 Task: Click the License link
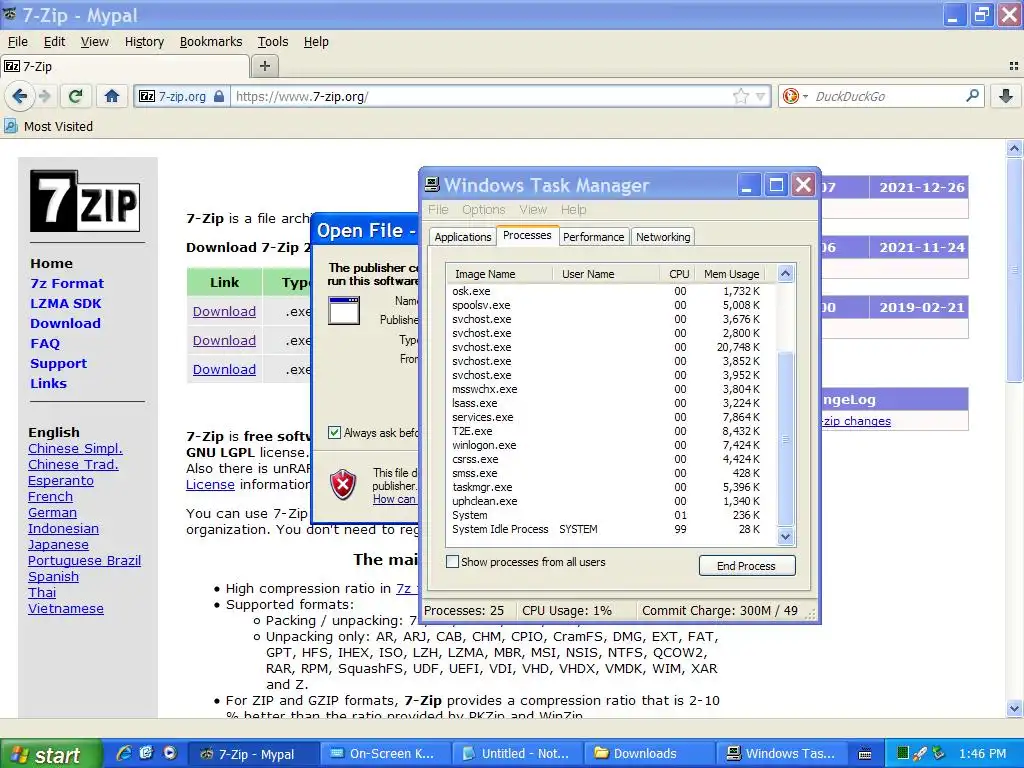[x=210, y=485]
